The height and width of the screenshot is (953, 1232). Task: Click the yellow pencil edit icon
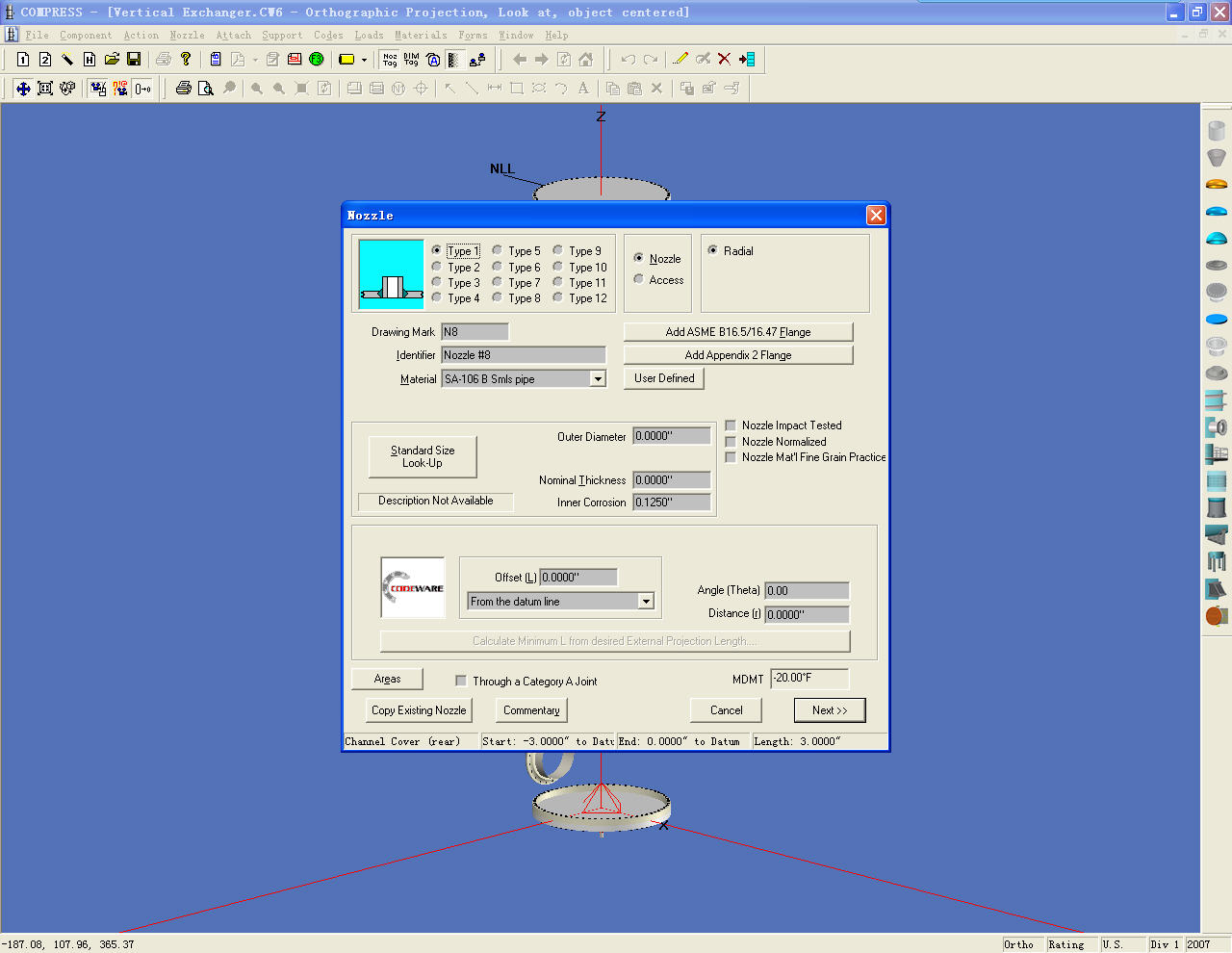point(680,60)
